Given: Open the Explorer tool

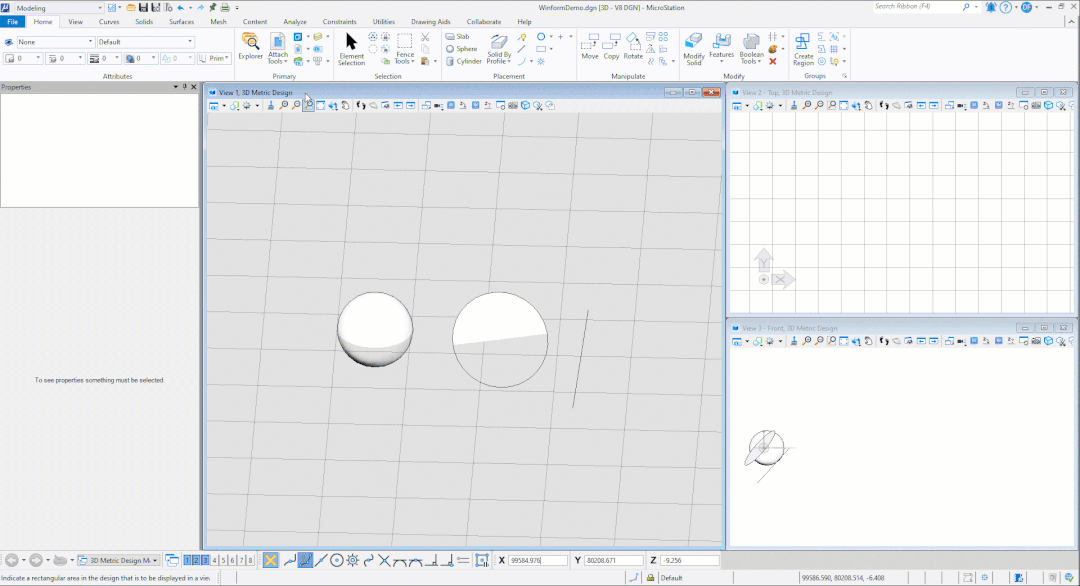Looking at the screenshot, I should point(250,47).
